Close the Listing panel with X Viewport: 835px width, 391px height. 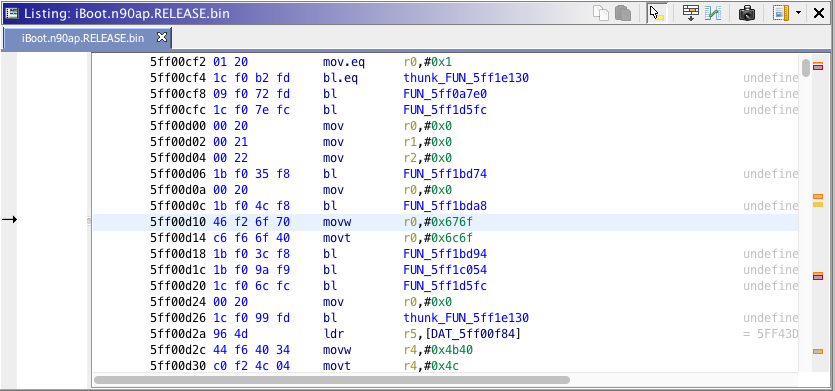819,13
